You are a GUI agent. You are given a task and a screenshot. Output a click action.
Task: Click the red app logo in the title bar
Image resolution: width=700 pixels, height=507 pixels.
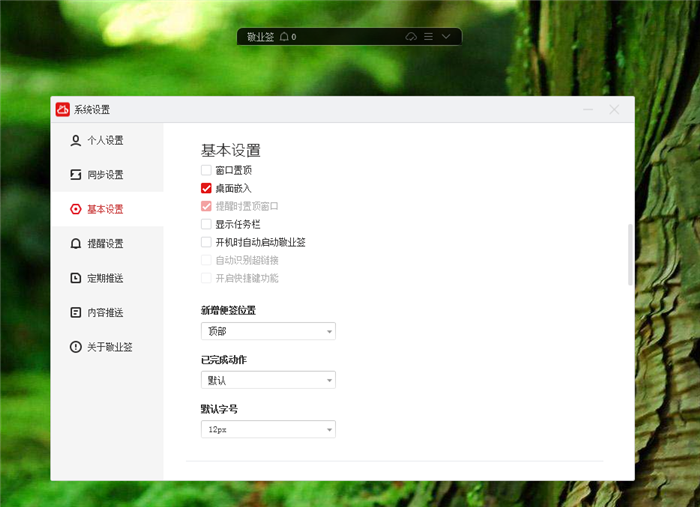click(62, 109)
